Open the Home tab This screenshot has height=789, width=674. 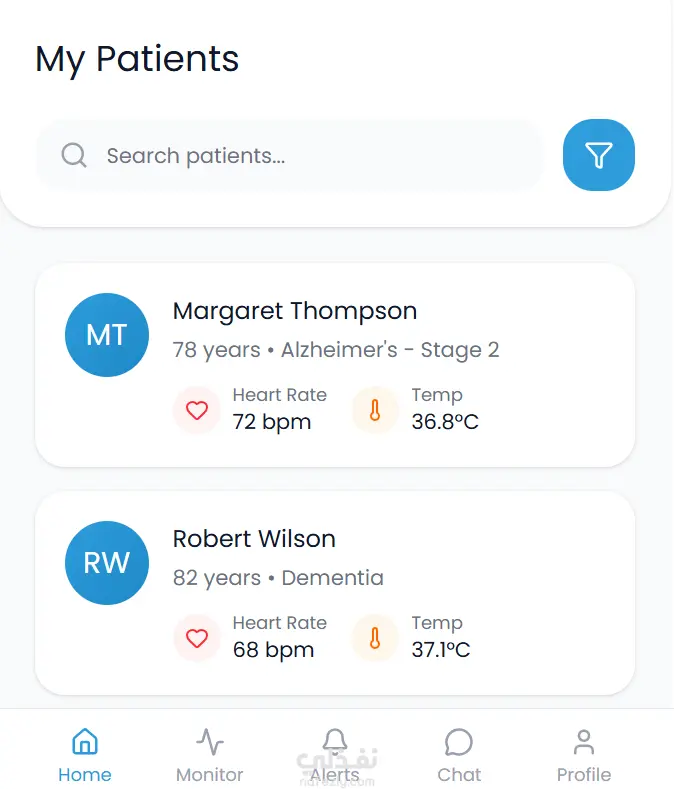(85, 755)
